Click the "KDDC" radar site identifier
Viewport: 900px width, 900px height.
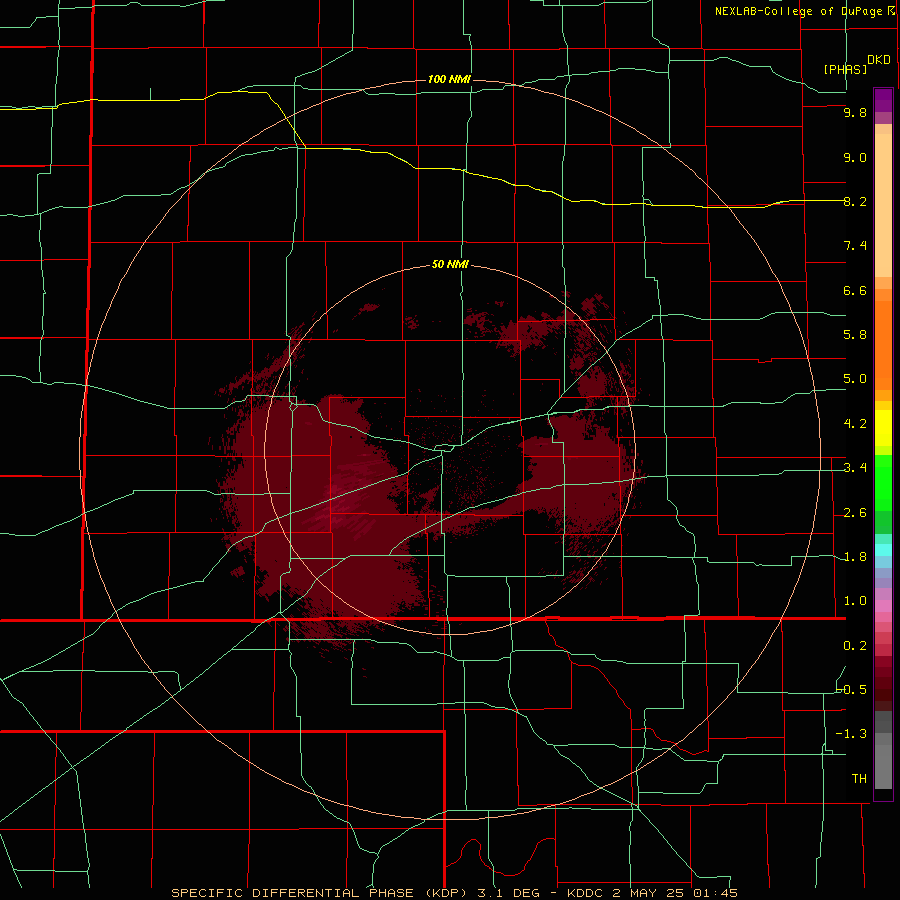(585, 893)
